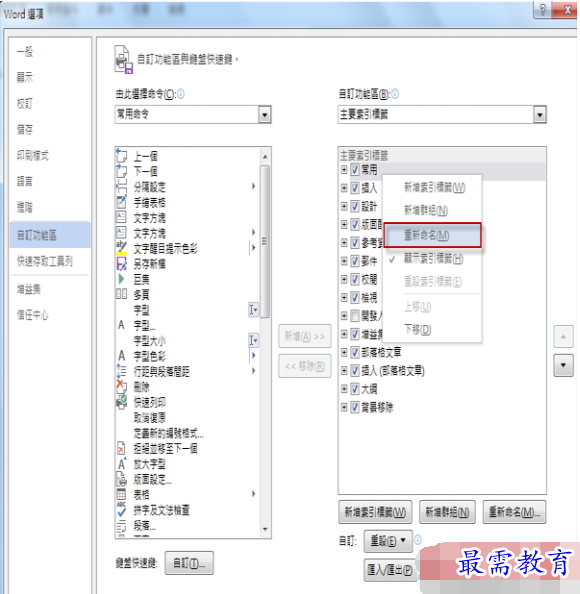Click the 字型... letter A icon
This screenshot has height=594, width=580.
121,325
